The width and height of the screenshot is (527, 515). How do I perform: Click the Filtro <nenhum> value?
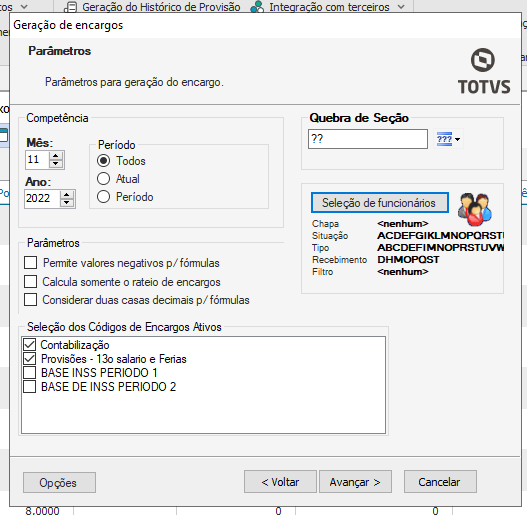click(403, 272)
